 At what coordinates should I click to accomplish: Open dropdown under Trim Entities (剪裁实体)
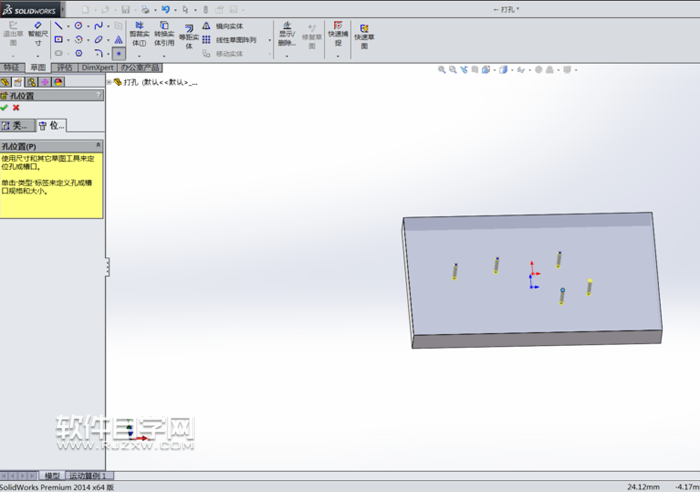click(x=139, y=56)
